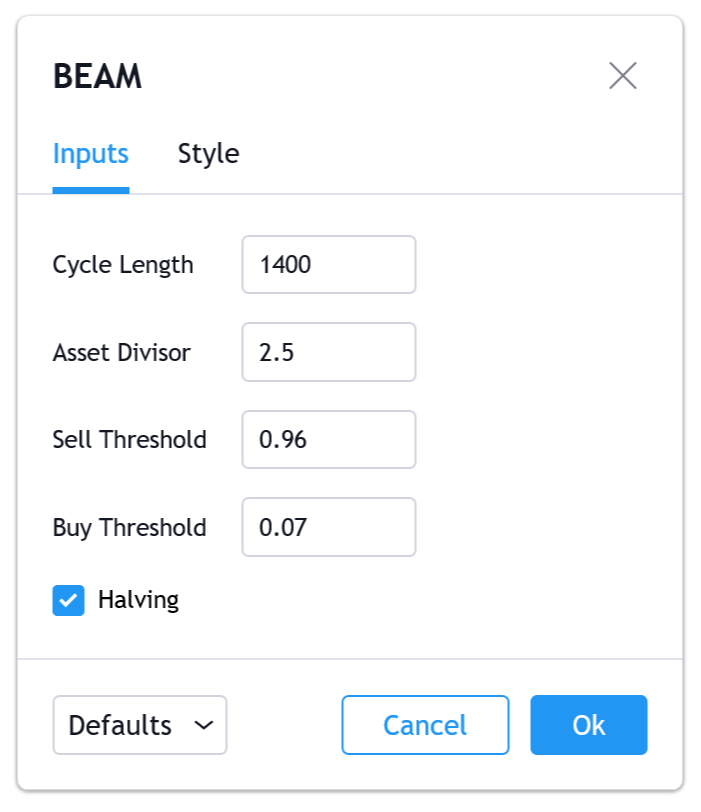The height and width of the screenshot is (812, 701).
Task: Select the Sell Threshold input box
Action: pyautogui.click(x=328, y=439)
